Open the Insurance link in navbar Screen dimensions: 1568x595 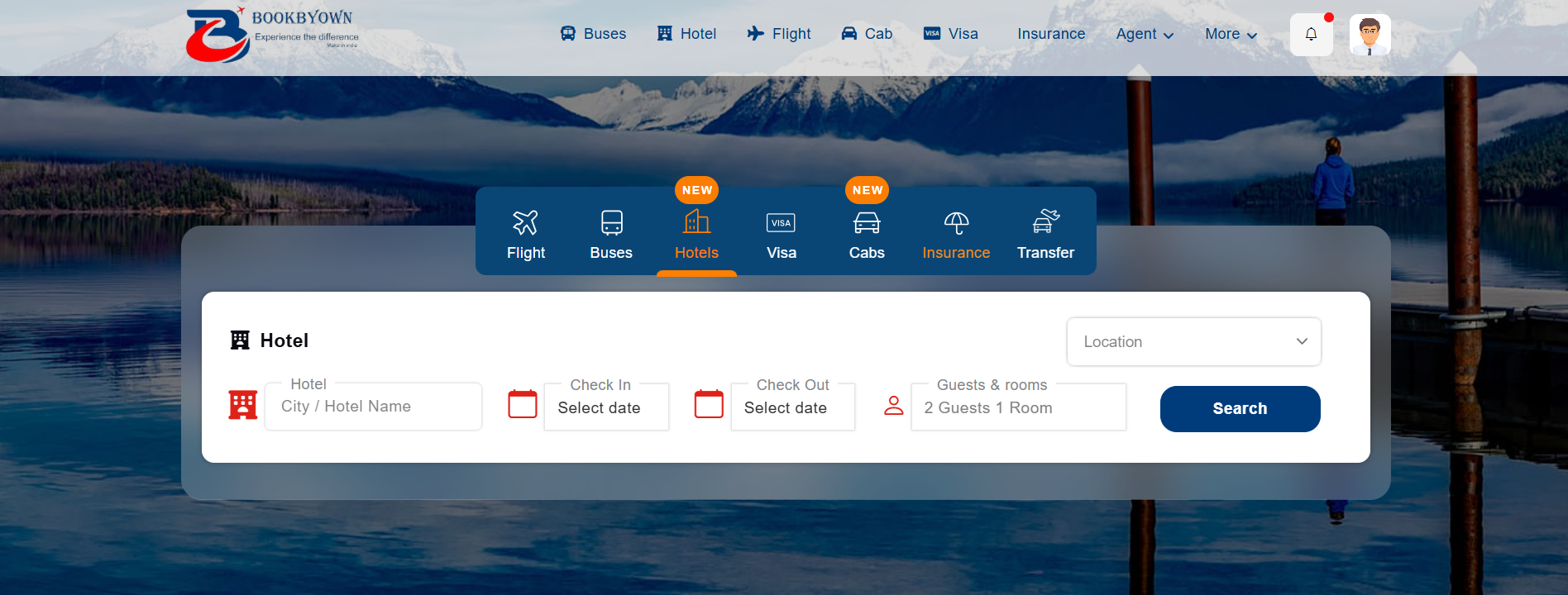1051,34
